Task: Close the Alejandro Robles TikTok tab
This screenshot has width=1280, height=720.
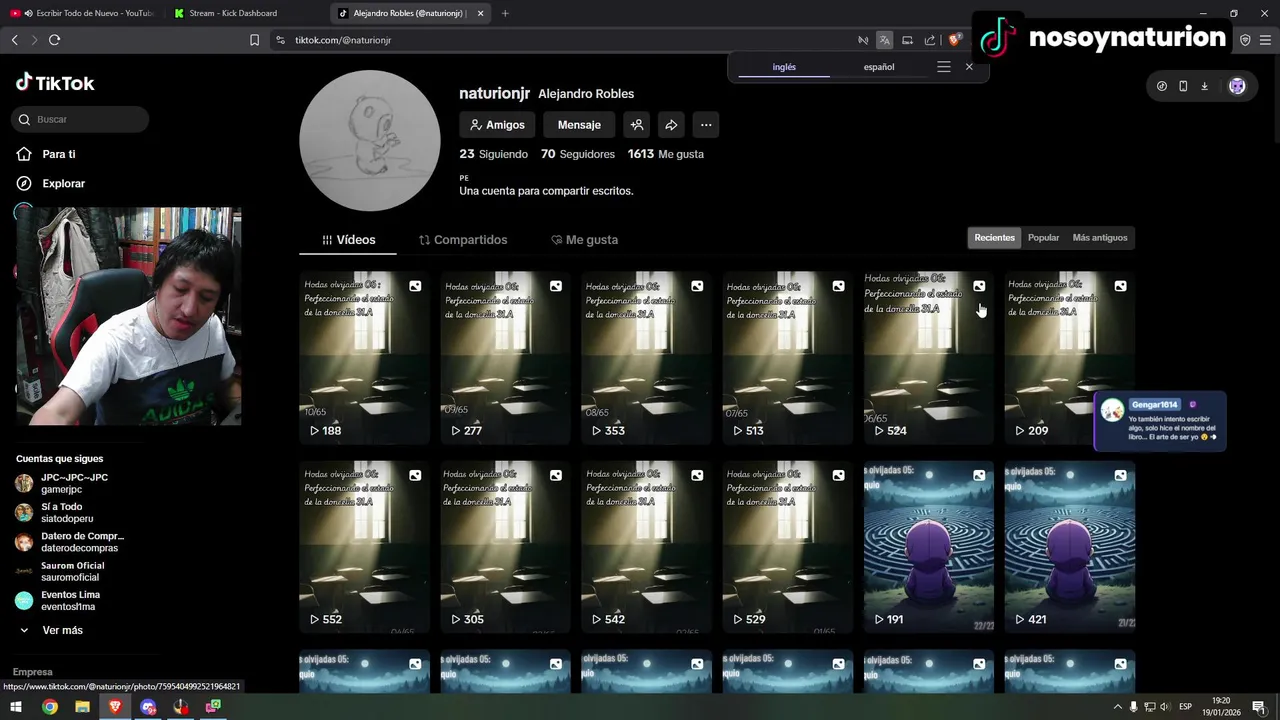Action: point(480,13)
